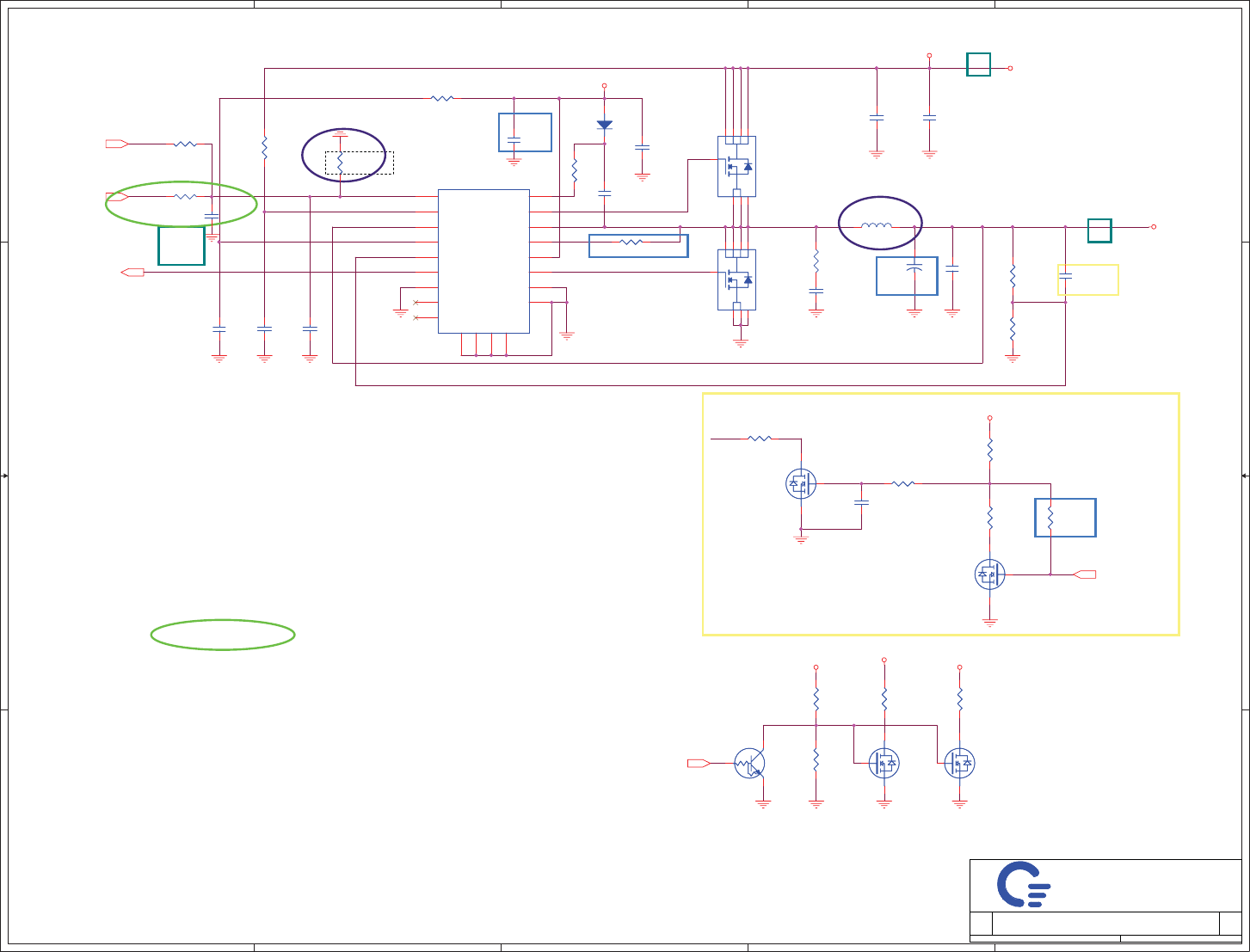Select the topmost input port on left side
Screen dimensions: 1250x952
(117, 144)
